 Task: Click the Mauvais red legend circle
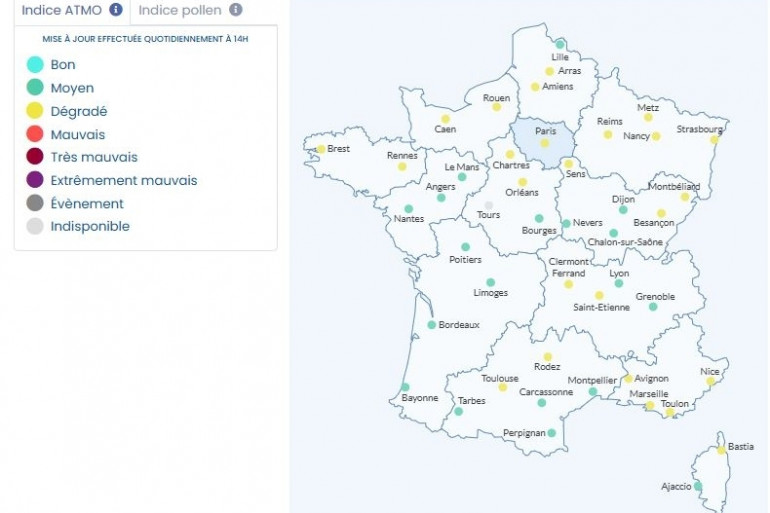tap(35, 134)
